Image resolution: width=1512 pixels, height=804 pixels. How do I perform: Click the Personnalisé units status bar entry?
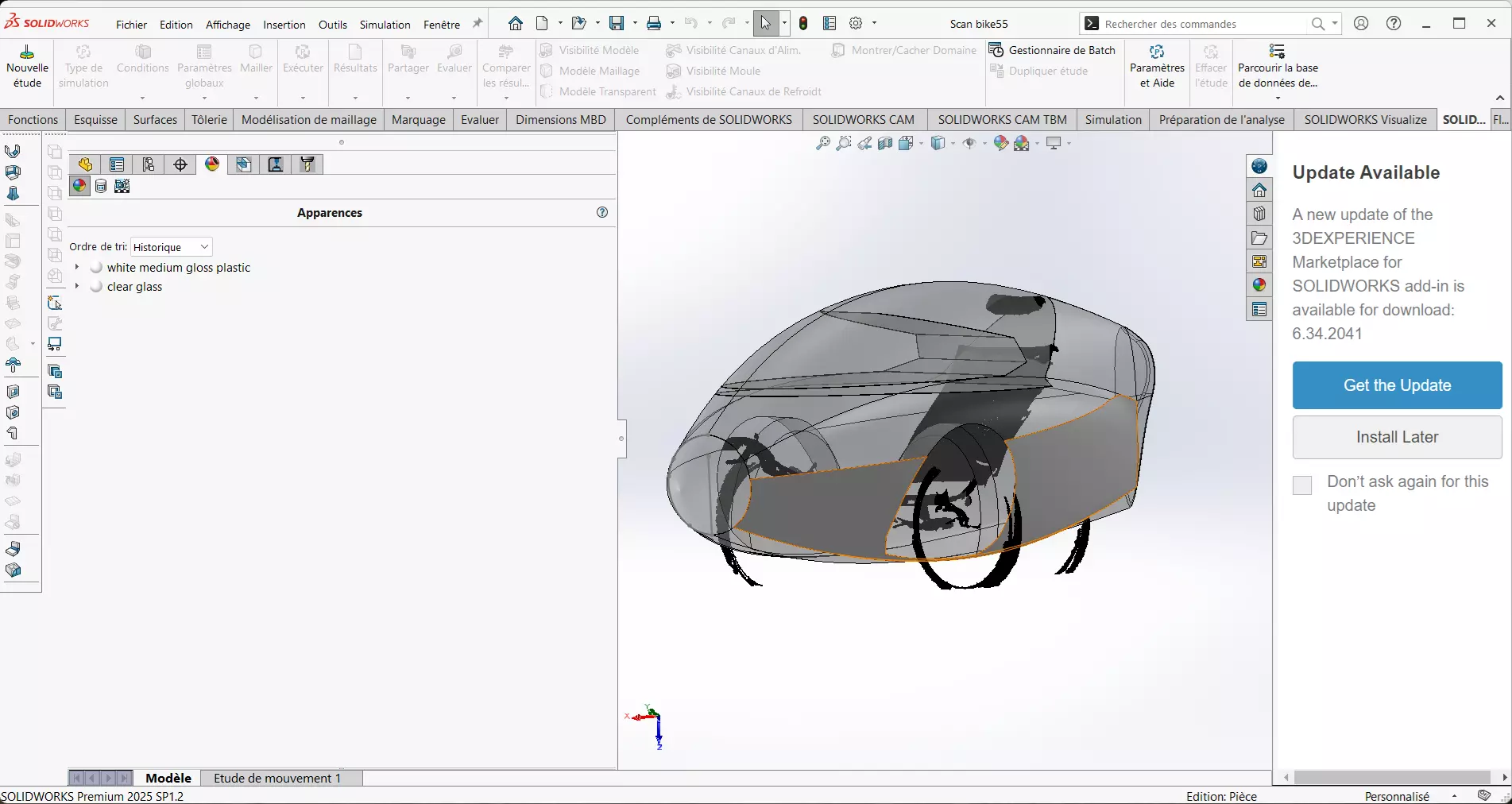(1397, 796)
